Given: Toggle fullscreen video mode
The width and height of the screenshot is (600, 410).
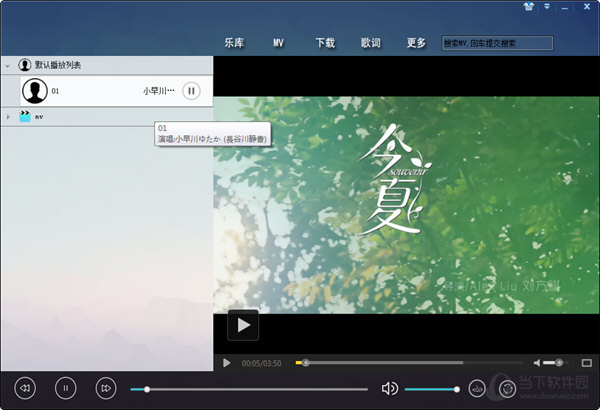Looking at the screenshot, I should [587, 363].
